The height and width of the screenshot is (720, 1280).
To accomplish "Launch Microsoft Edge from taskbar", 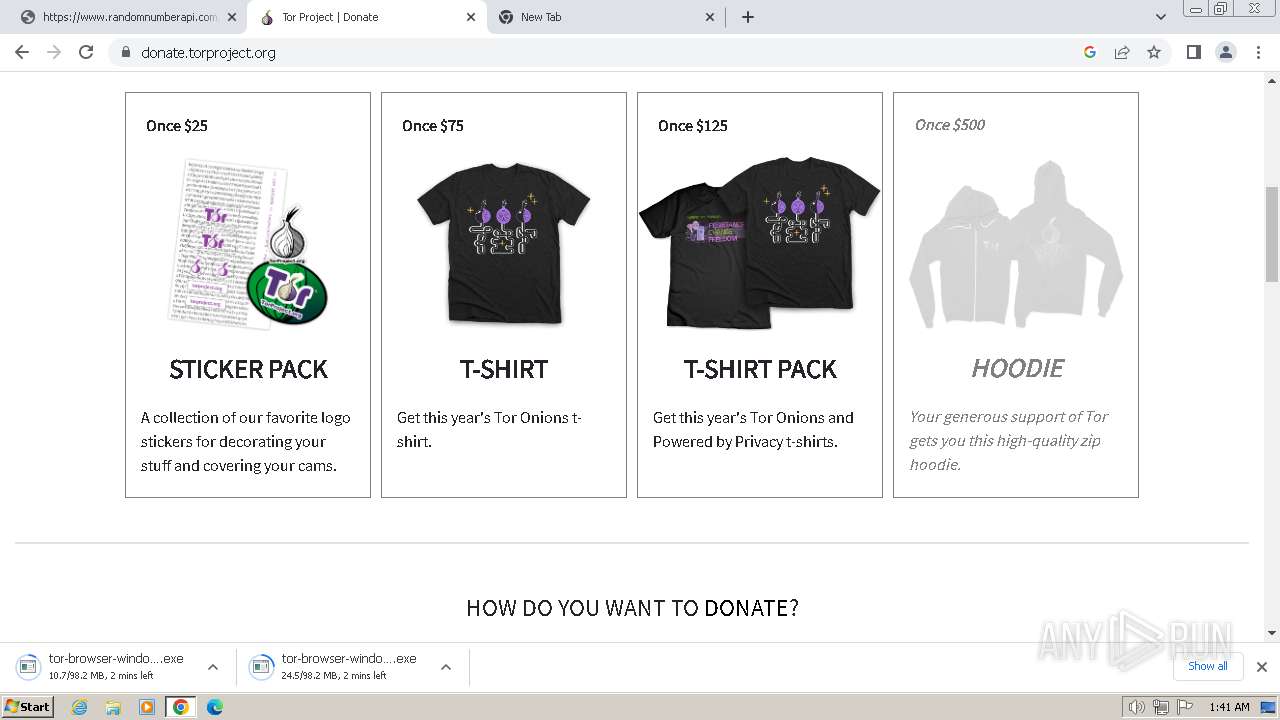I will [x=214, y=707].
